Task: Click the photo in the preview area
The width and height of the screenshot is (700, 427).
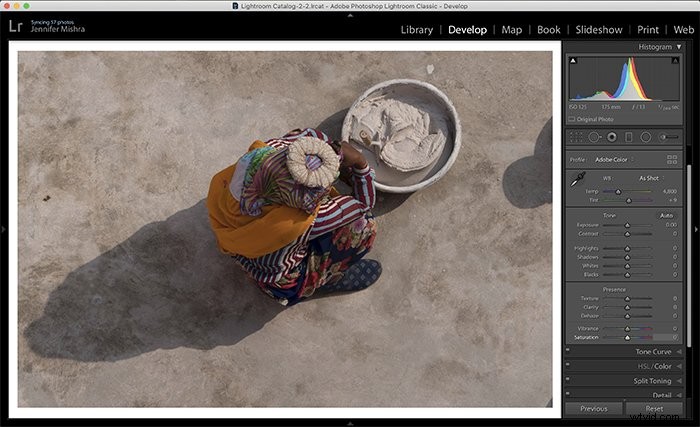Action: point(285,229)
